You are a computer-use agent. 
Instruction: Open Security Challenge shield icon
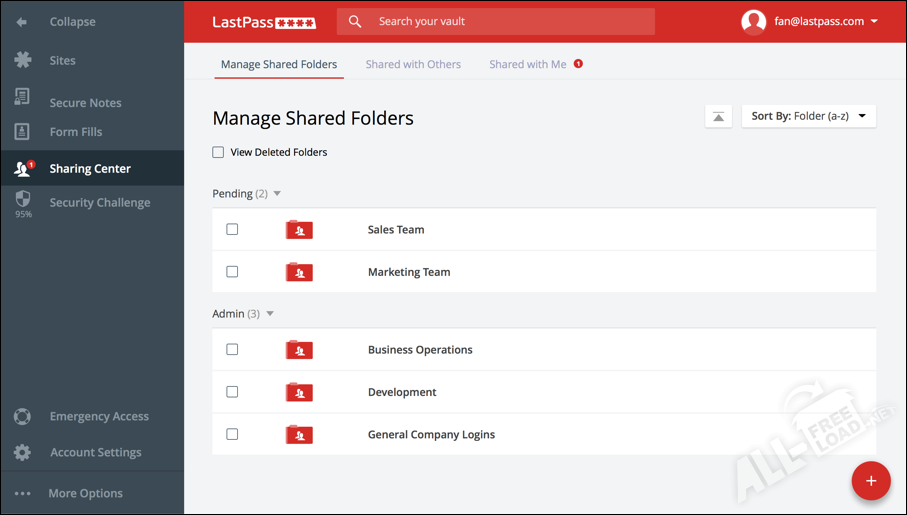(x=22, y=199)
